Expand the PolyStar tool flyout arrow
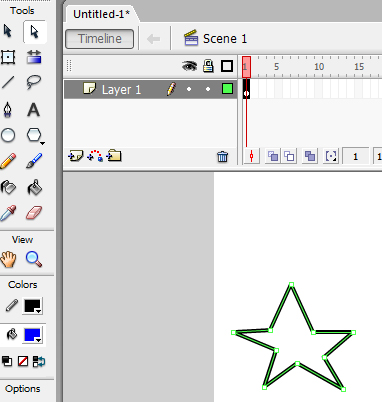The width and height of the screenshot is (382, 402). tap(42, 143)
